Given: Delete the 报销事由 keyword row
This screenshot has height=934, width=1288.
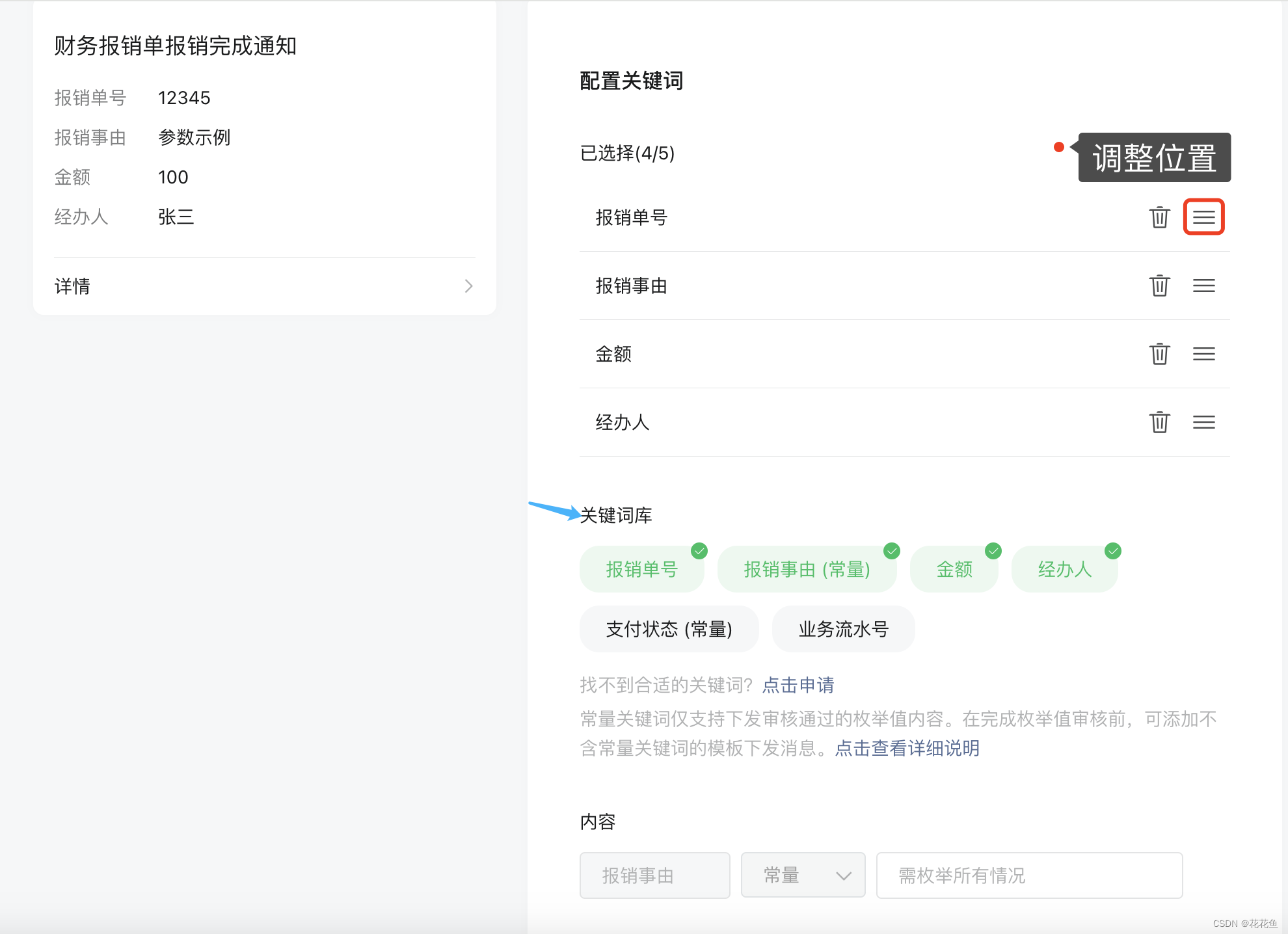Looking at the screenshot, I should tap(1159, 286).
